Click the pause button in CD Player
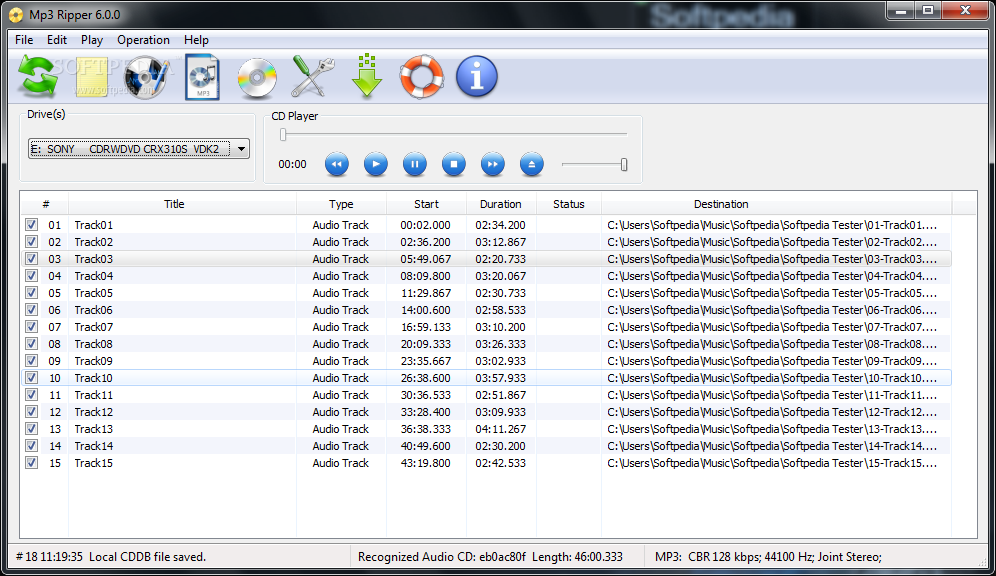996x576 pixels. tap(415, 164)
